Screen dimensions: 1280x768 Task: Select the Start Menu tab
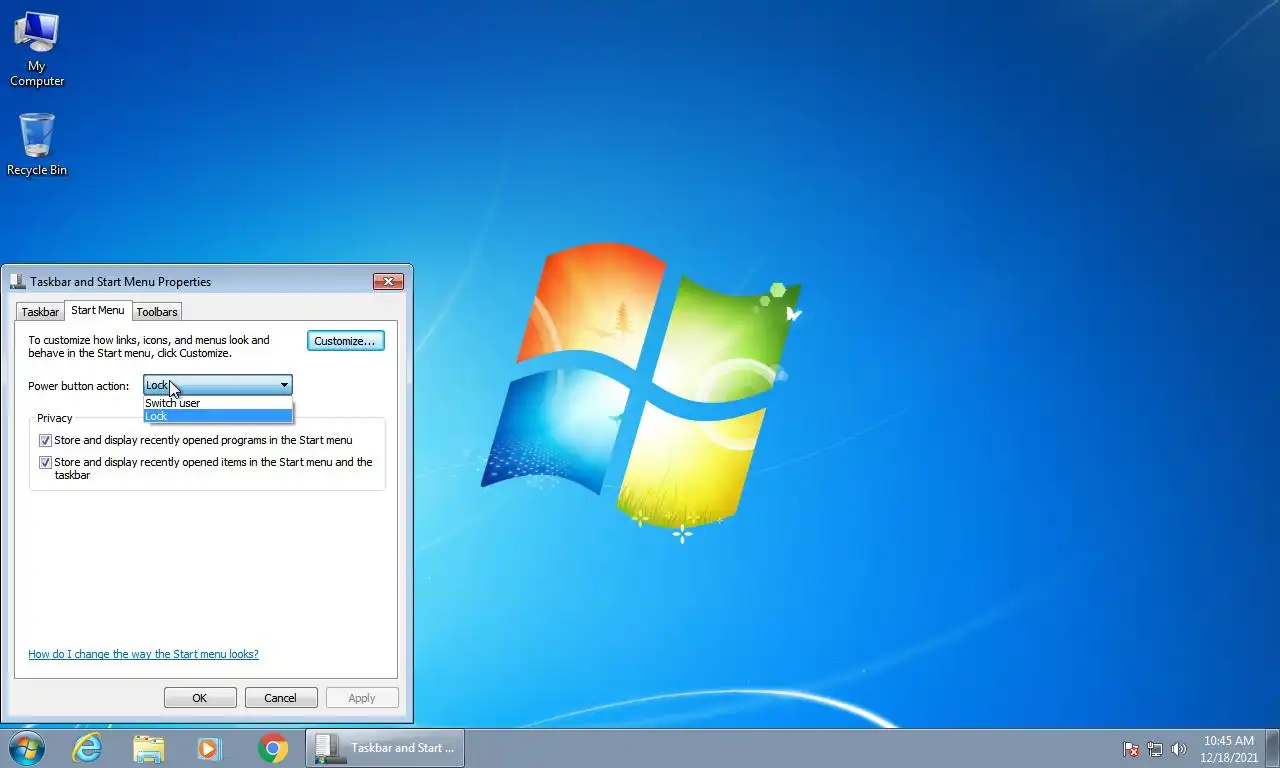pos(98,310)
